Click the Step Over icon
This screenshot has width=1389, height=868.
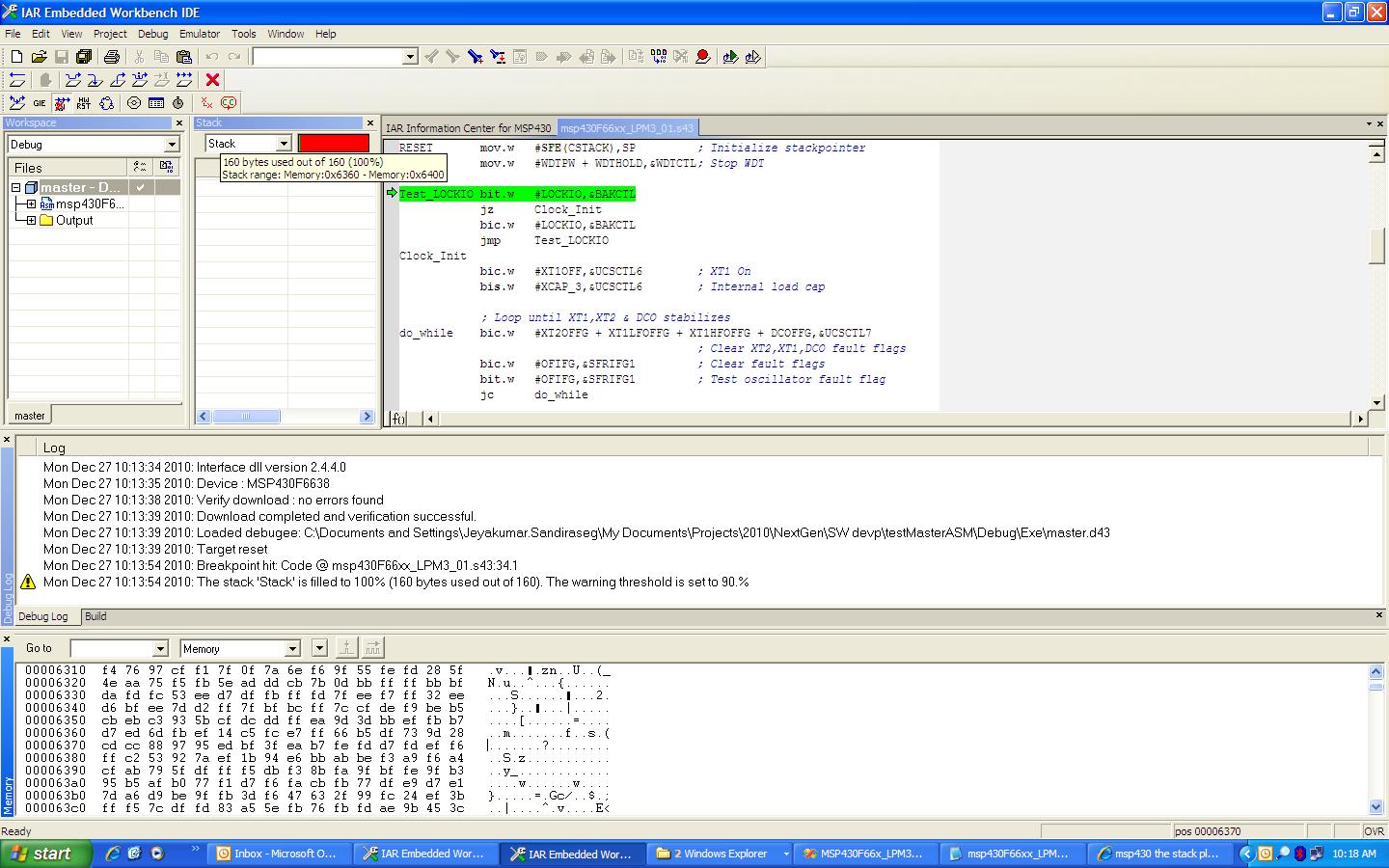pyautogui.click(x=73, y=80)
